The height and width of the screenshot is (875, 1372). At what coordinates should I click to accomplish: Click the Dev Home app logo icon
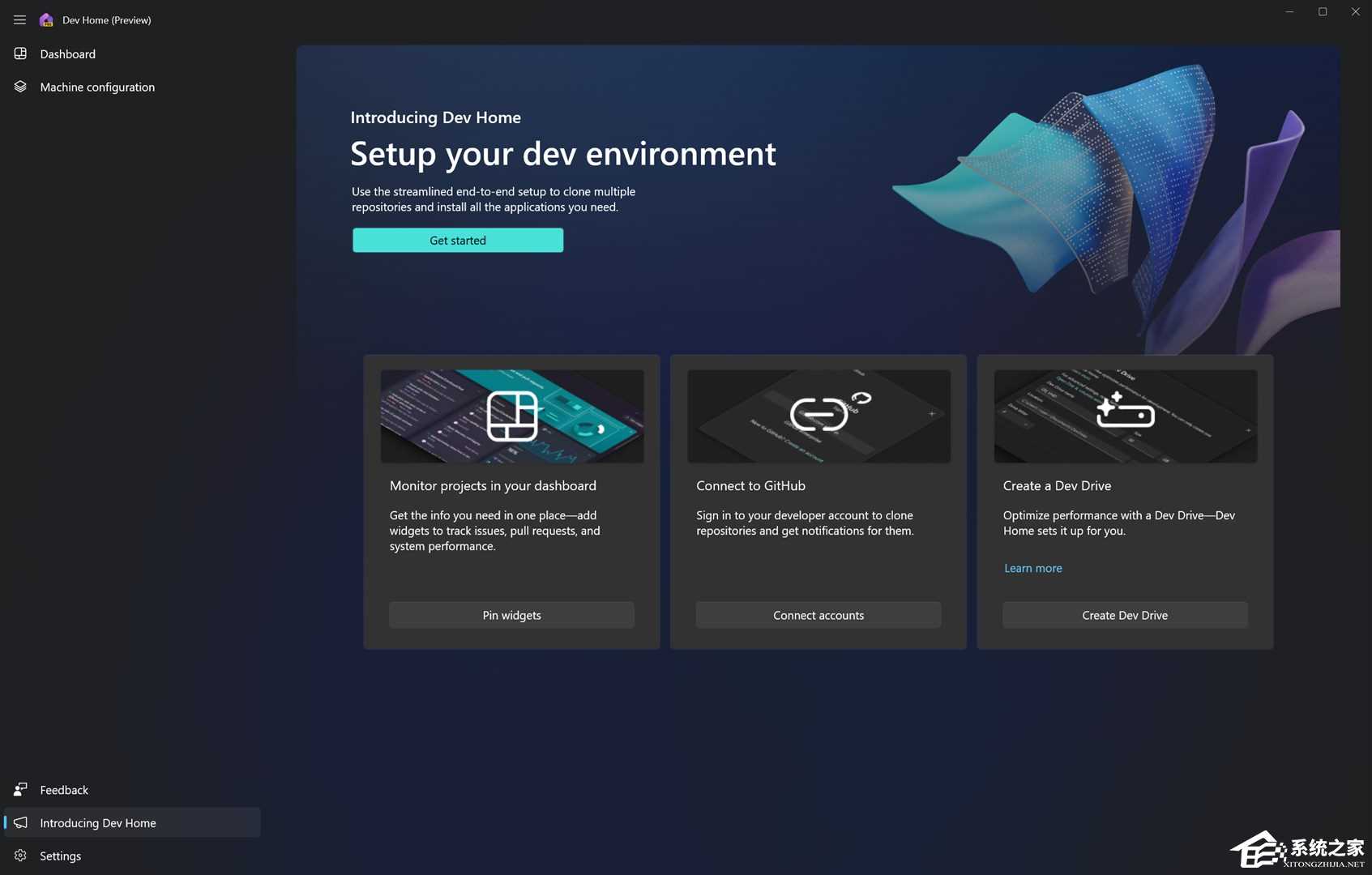[46, 19]
